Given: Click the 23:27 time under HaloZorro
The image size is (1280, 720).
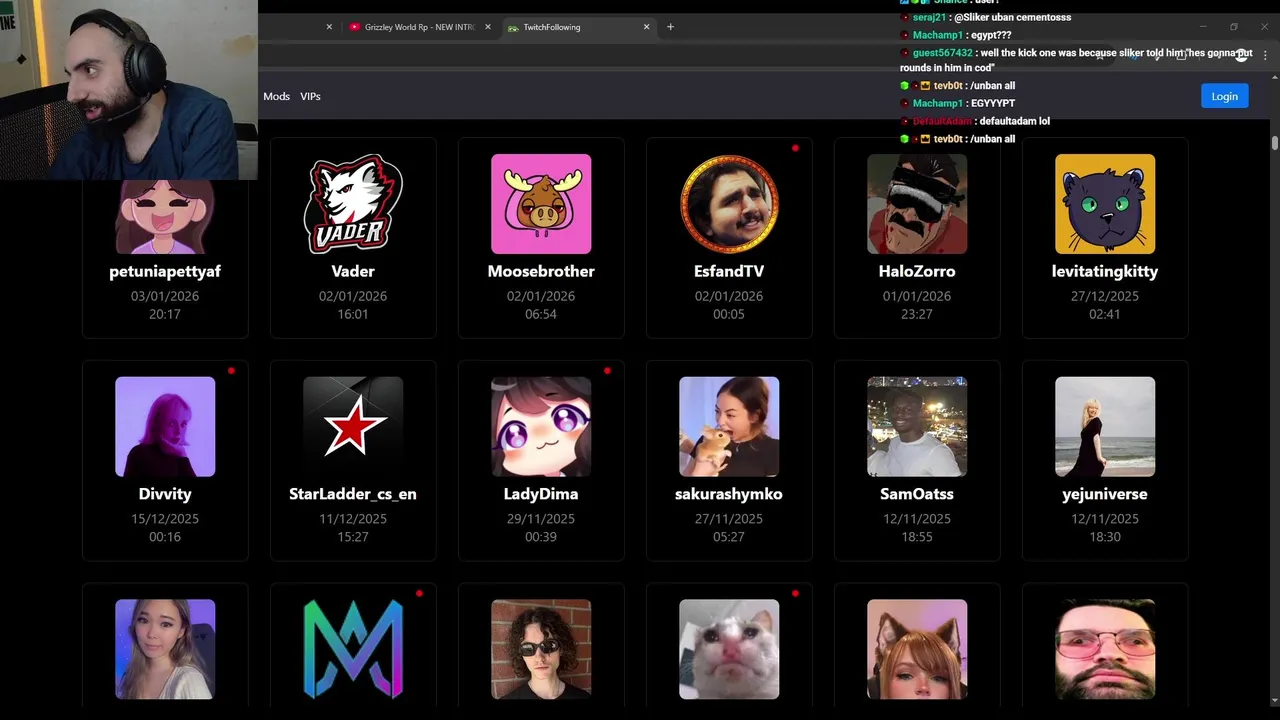Looking at the screenshot, I should point(917,314).
